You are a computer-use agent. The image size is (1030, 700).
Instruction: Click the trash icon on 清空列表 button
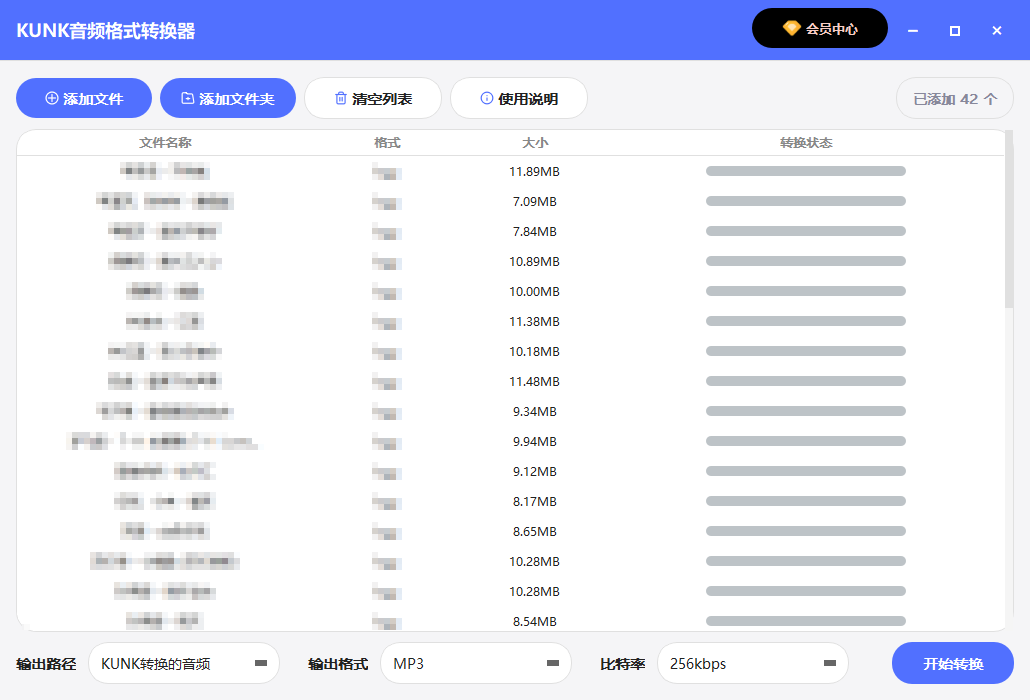341,98
